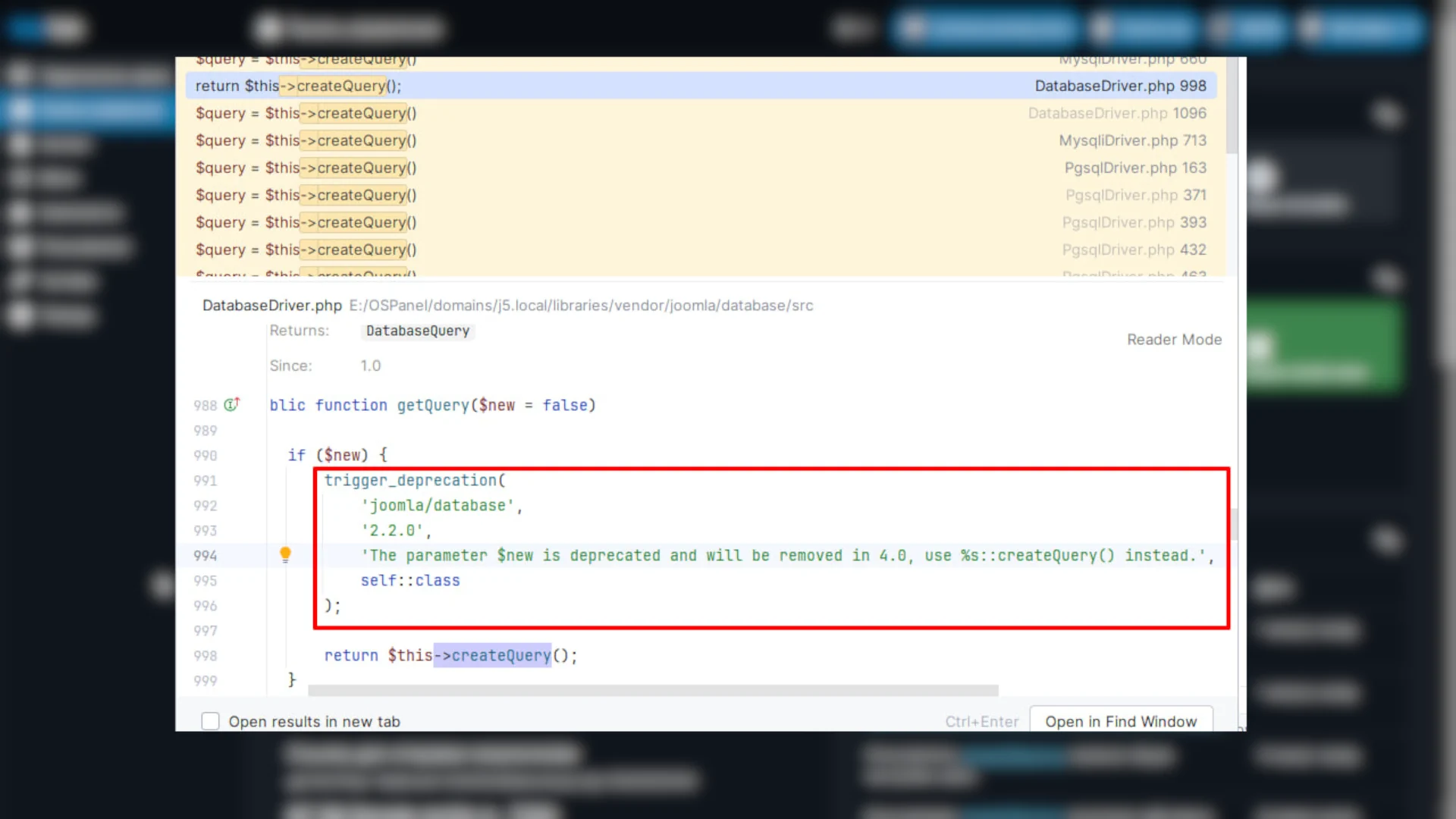This screenshot has height=819, width=1456.
Task: Click the vertical scrollbar of the usages list
Action: click(x=1232, y=106)
